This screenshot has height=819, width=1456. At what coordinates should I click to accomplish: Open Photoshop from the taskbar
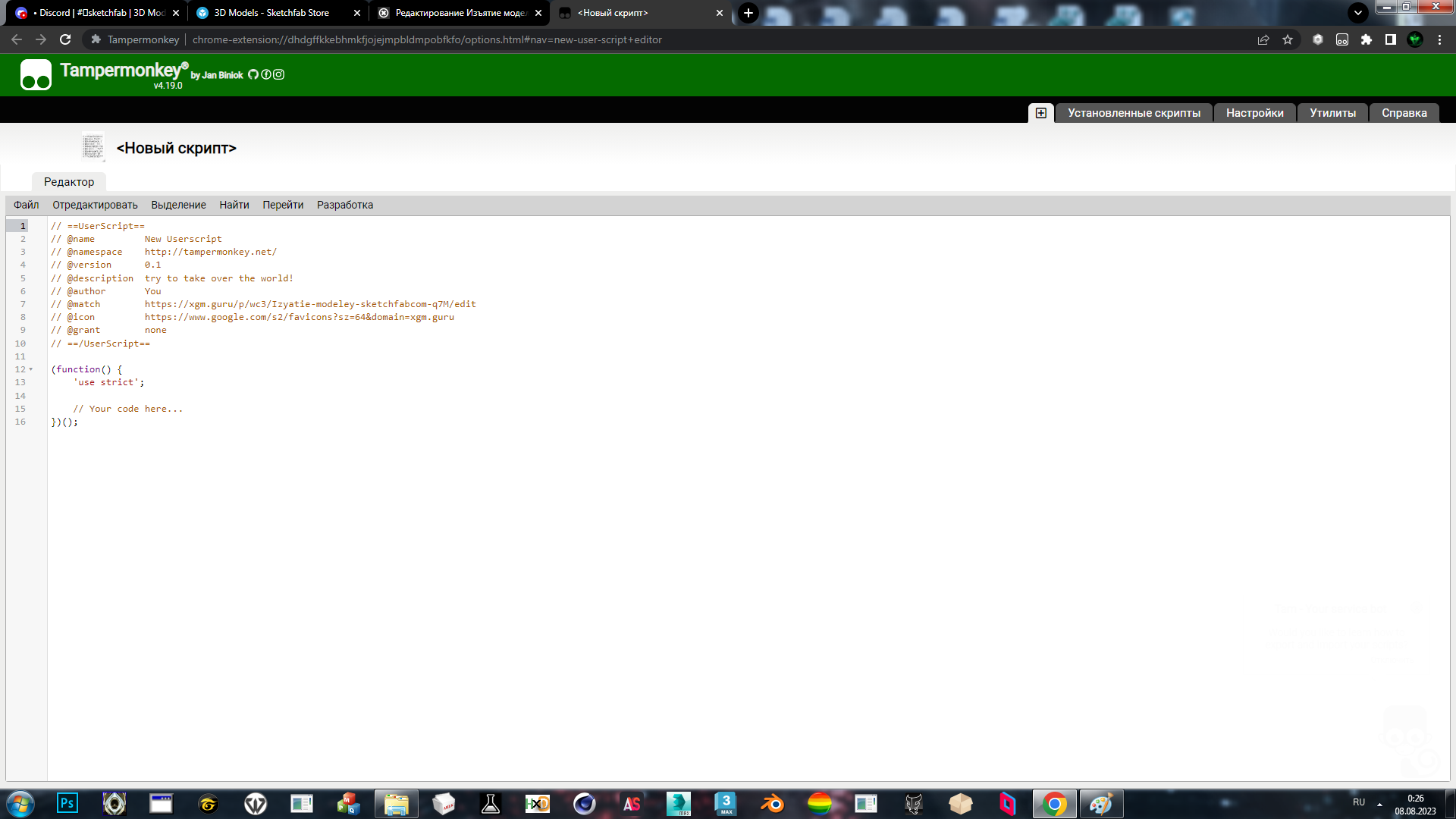(67, 803)
